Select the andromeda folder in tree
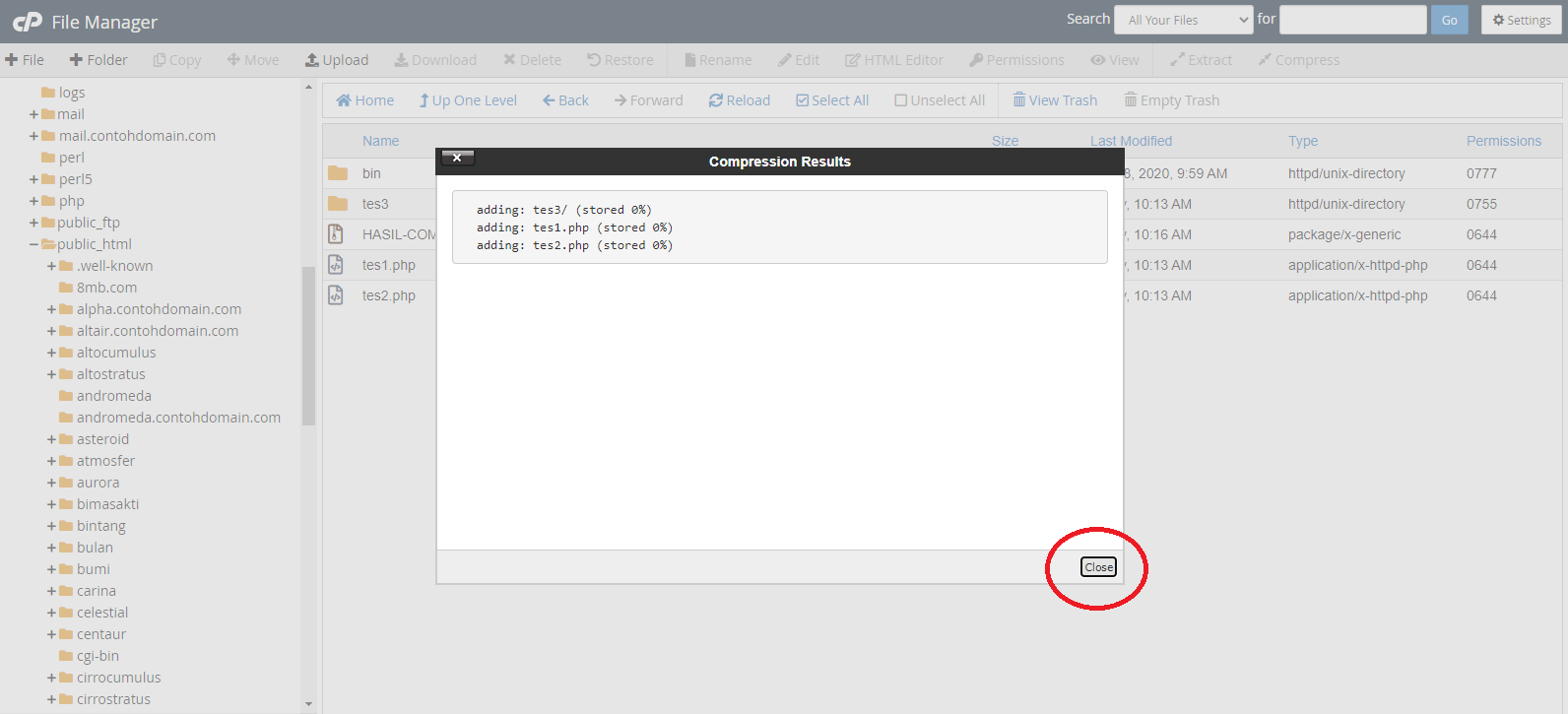Viewport: 1568px width, 714px height. tap(113, 396)
